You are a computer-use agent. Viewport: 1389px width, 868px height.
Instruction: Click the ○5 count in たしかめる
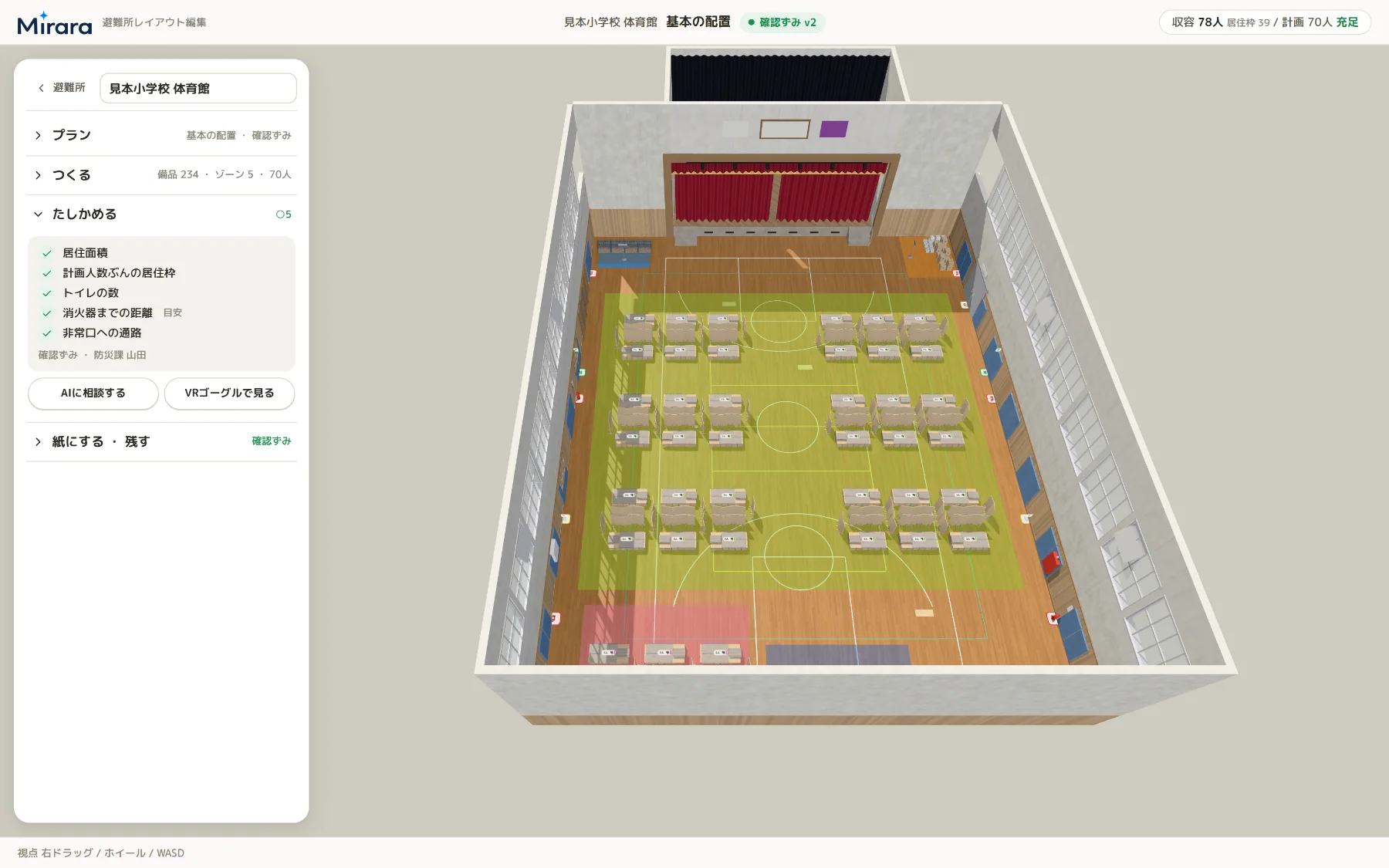coord(284,214)
